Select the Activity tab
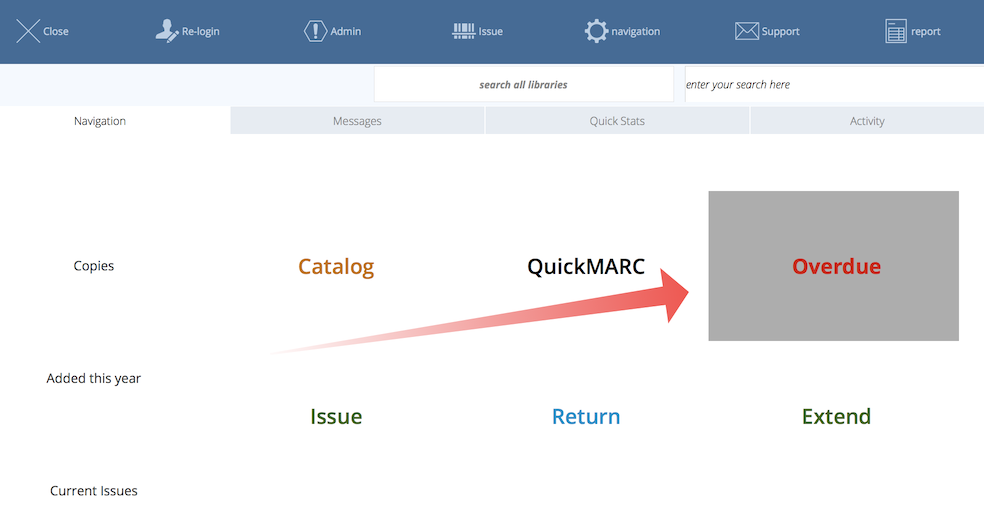 (x=867, y=121)
